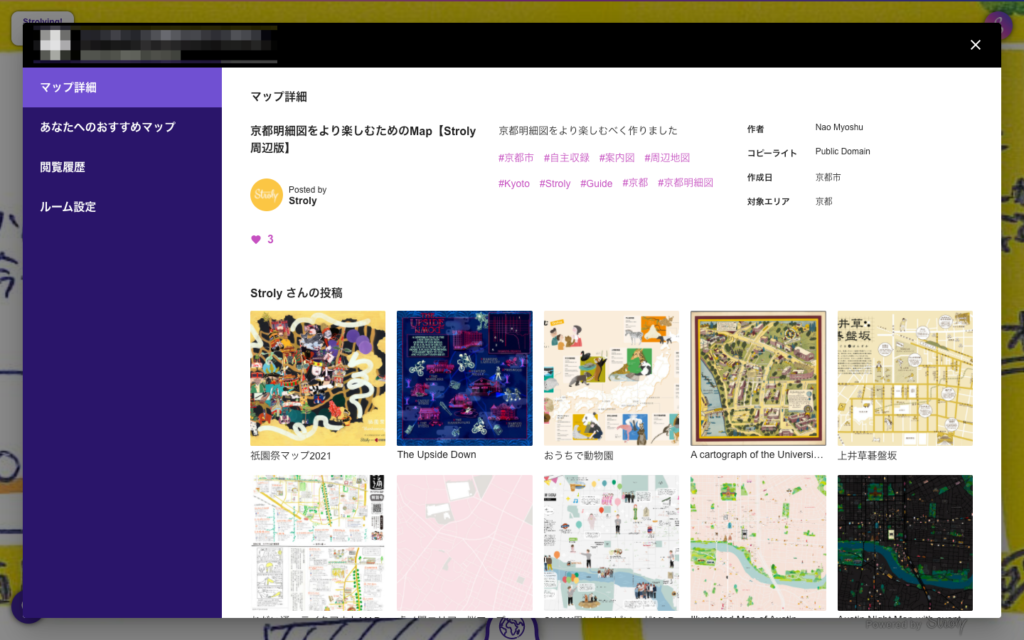Click the #Guide hashtag link

(596, 184)
